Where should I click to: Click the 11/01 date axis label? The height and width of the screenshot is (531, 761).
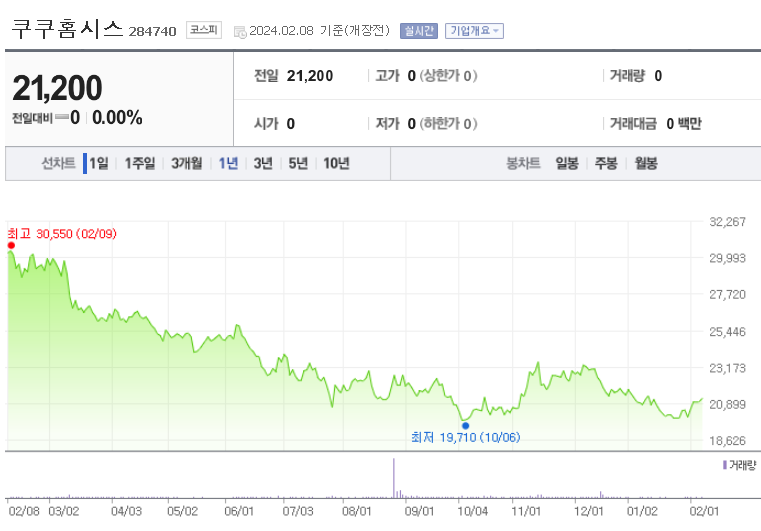(x=526, y=511)
